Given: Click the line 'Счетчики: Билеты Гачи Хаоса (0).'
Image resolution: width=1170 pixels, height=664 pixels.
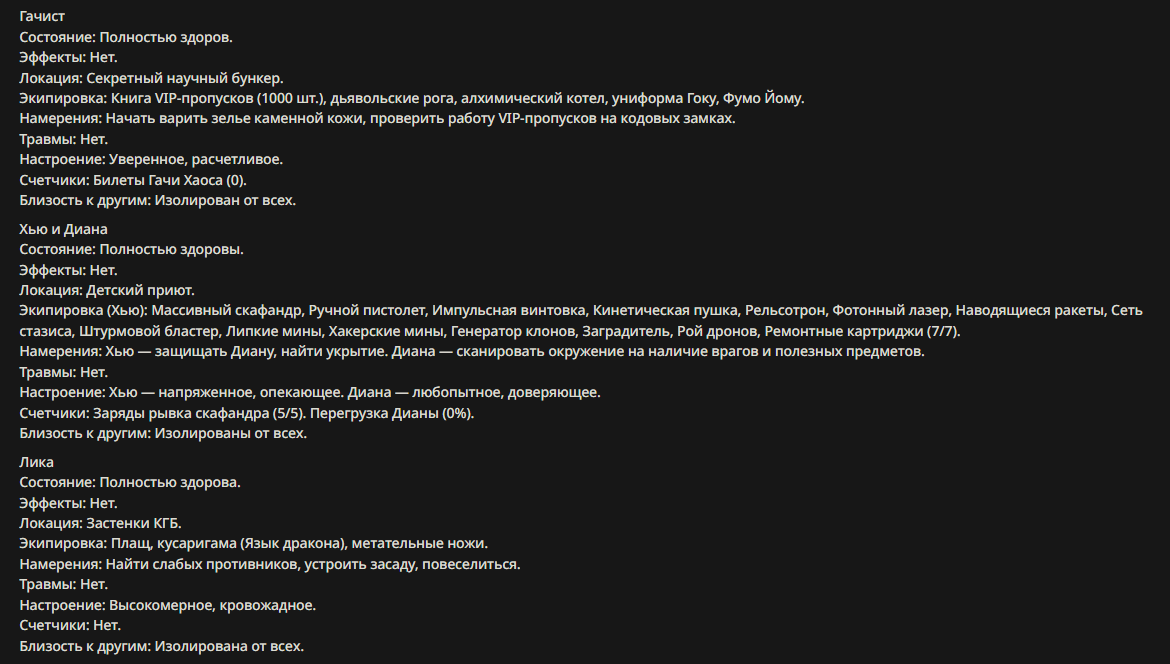Looking at the screenshot, I should [133, 180].
